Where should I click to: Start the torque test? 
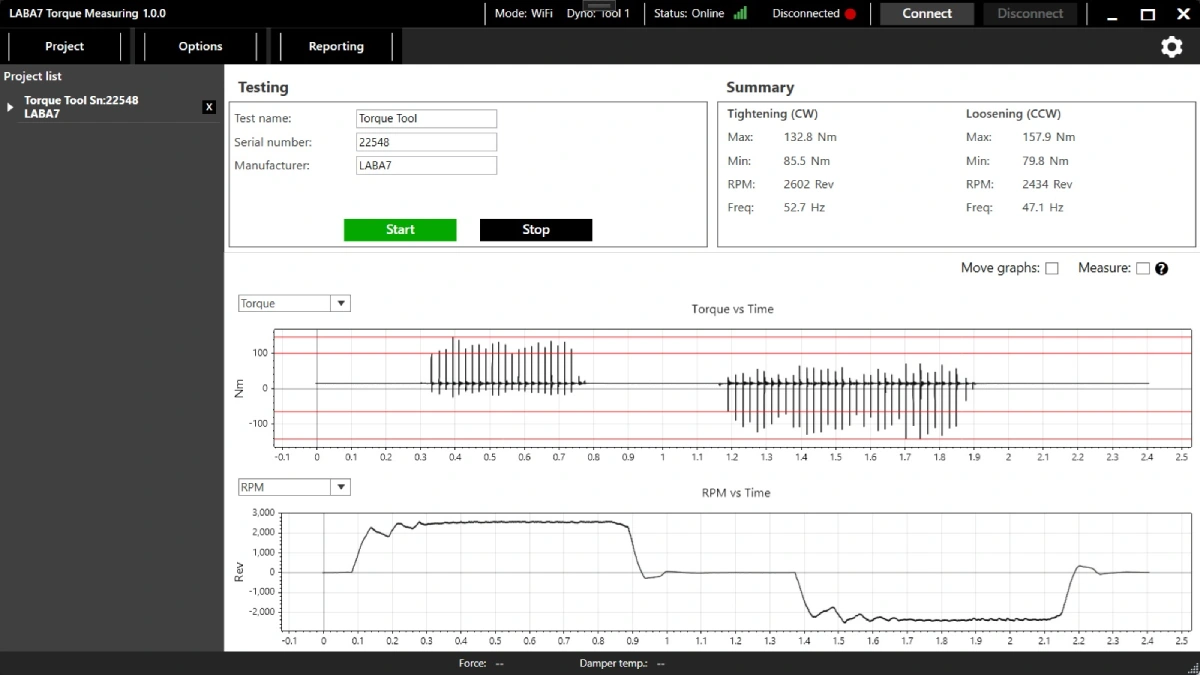[x=400, y=229]
